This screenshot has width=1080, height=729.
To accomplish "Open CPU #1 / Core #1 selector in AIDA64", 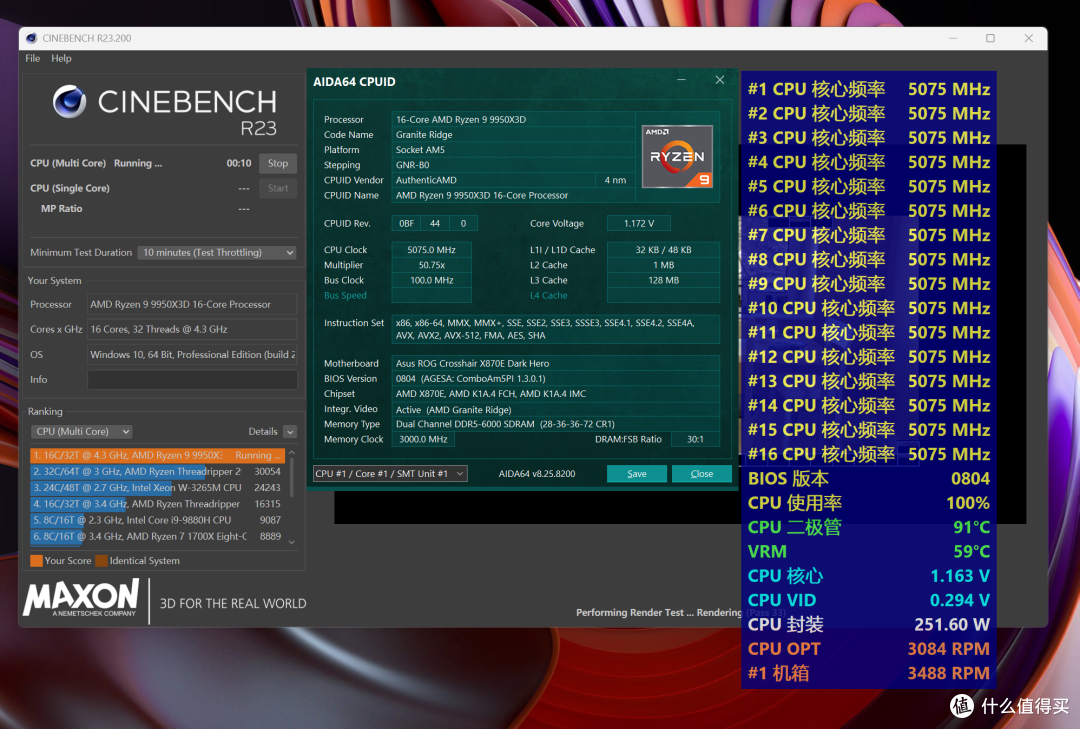I will (x=390, y=473).
